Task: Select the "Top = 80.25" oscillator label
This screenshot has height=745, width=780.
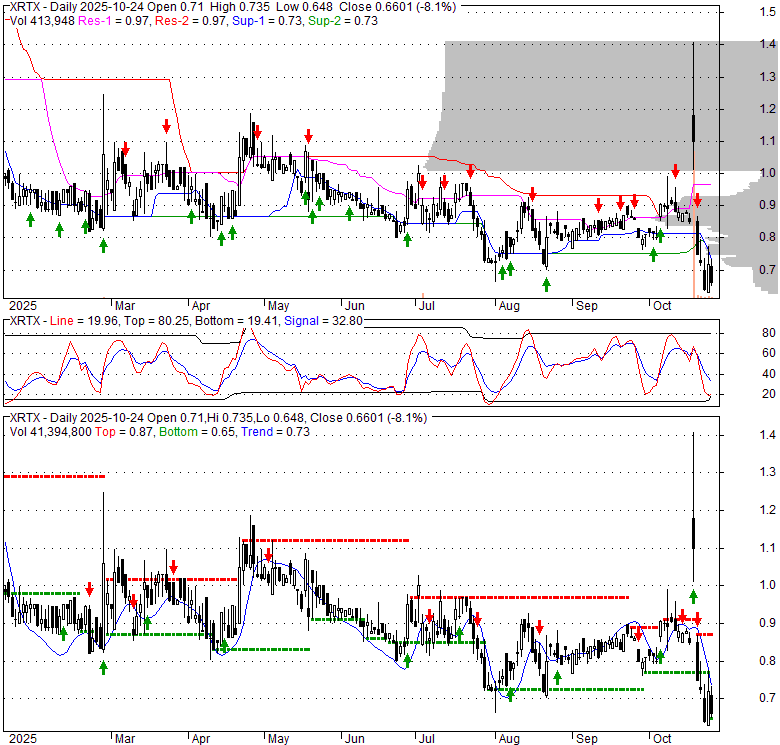Action: 157,321
